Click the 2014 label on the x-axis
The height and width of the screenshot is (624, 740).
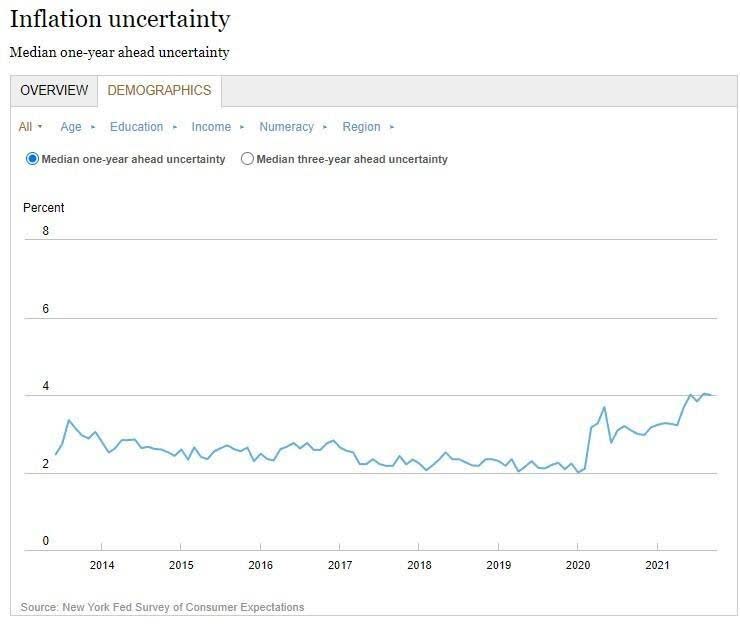102,566
